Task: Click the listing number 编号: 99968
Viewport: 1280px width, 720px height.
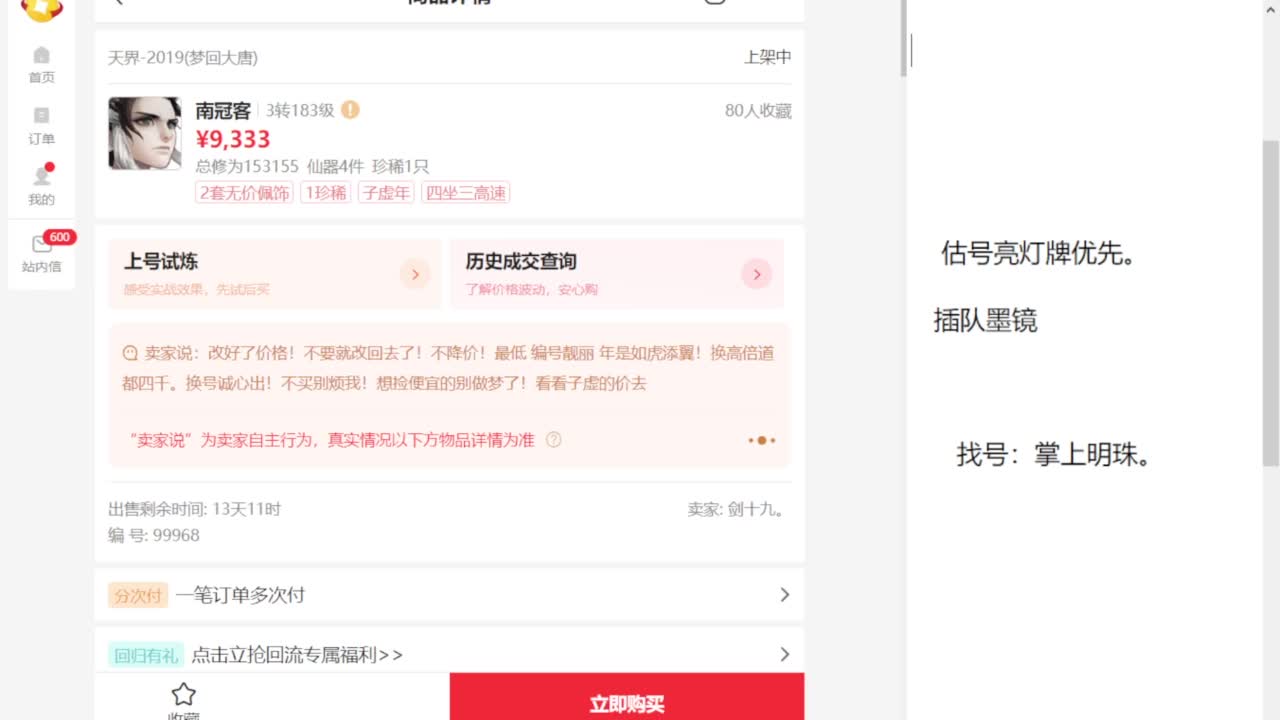Action: tap(154, 535)
